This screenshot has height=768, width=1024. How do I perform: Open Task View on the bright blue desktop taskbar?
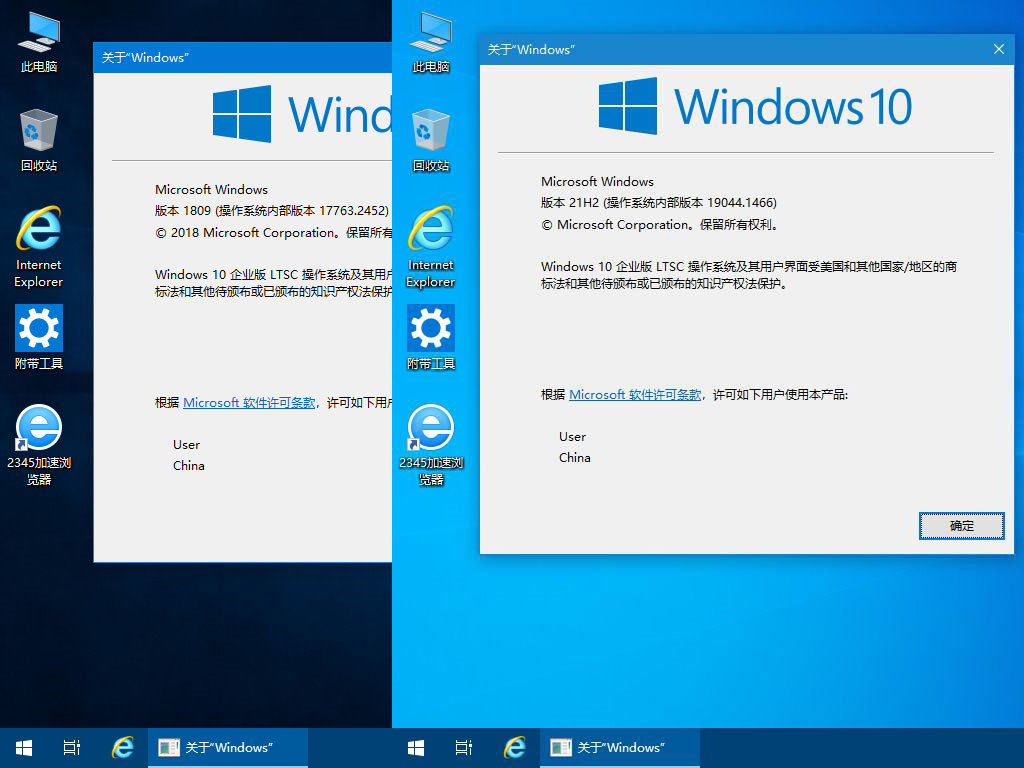pyautogui.click(x=464, y=748)
